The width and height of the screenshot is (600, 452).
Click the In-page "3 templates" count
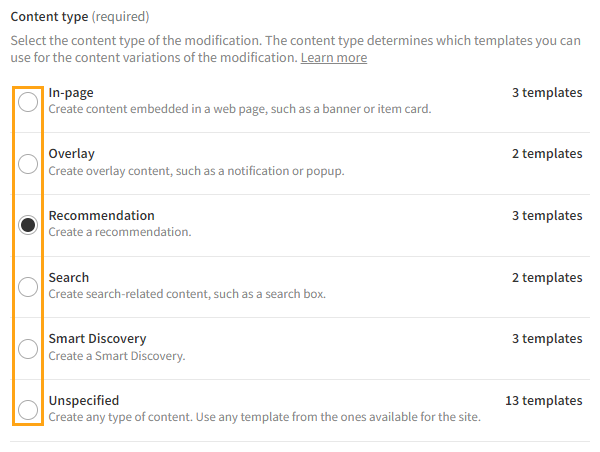click(546, 93)
